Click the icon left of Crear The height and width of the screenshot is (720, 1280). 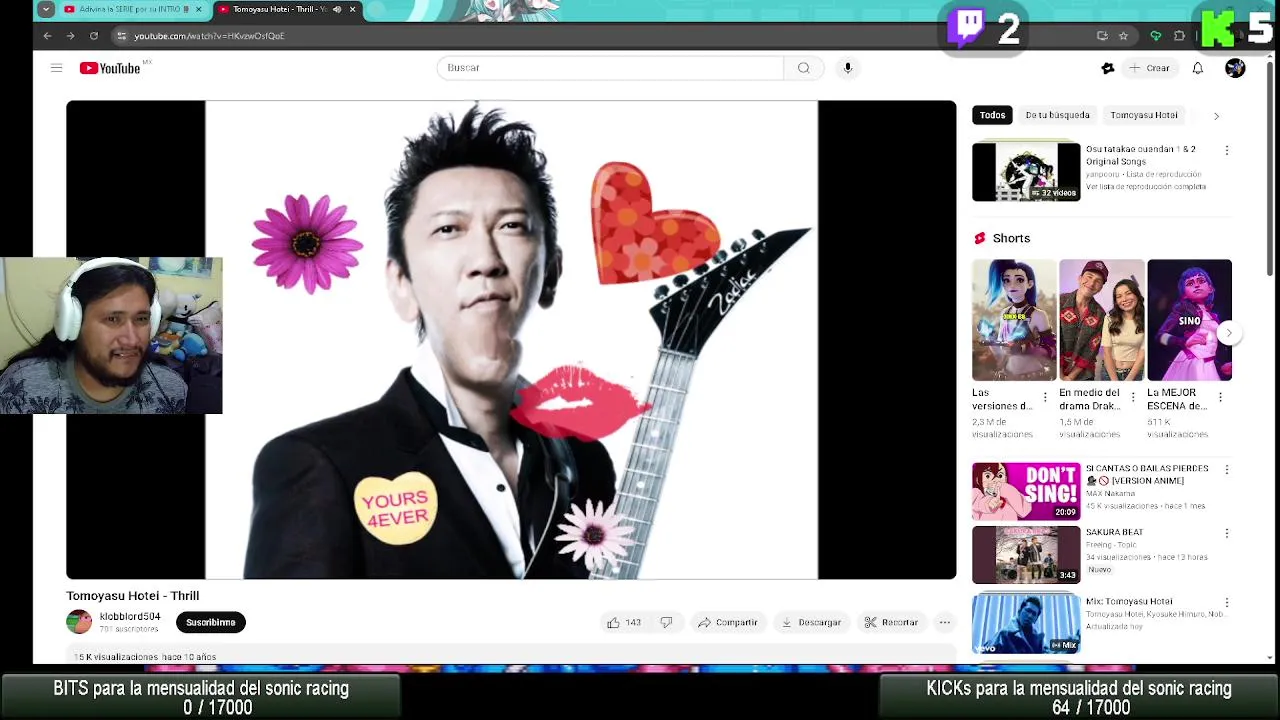point(1107,68)
